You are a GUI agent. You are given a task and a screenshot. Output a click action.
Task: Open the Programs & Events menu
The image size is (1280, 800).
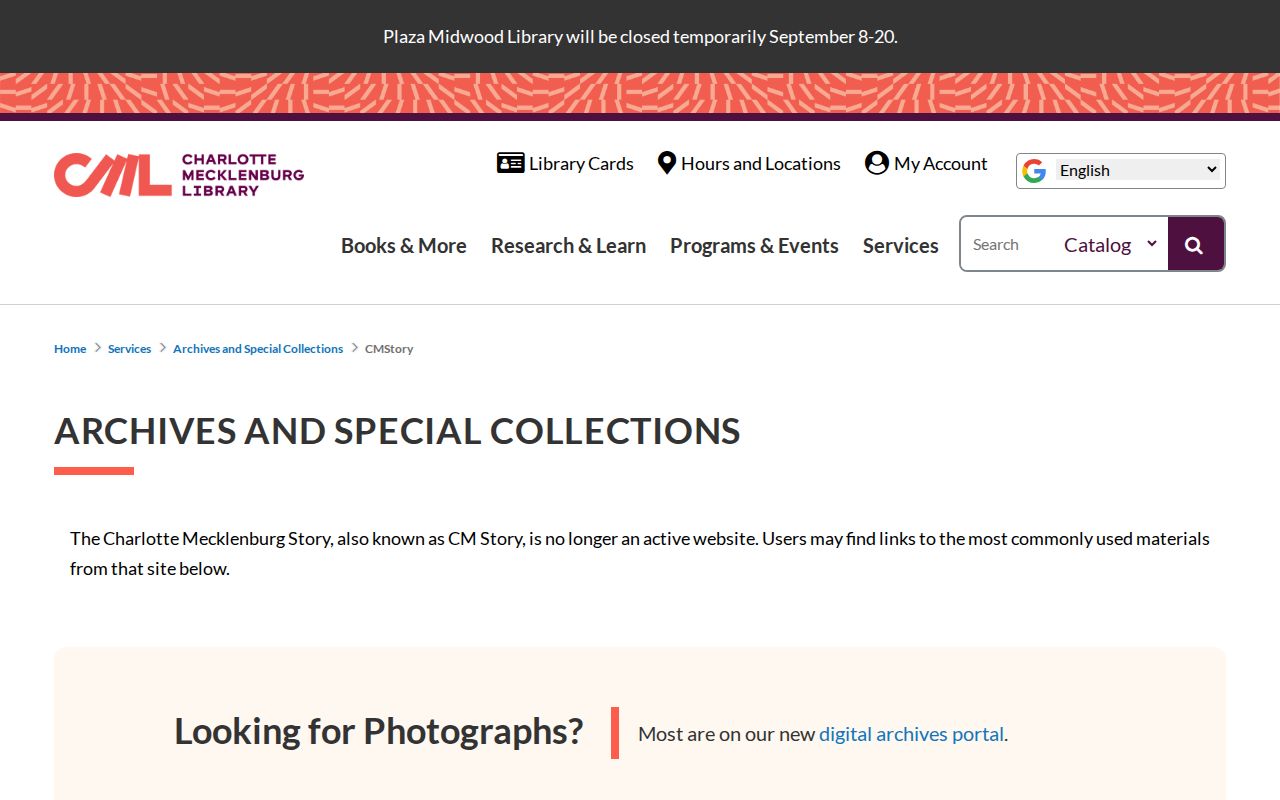(x=754, y=245)
